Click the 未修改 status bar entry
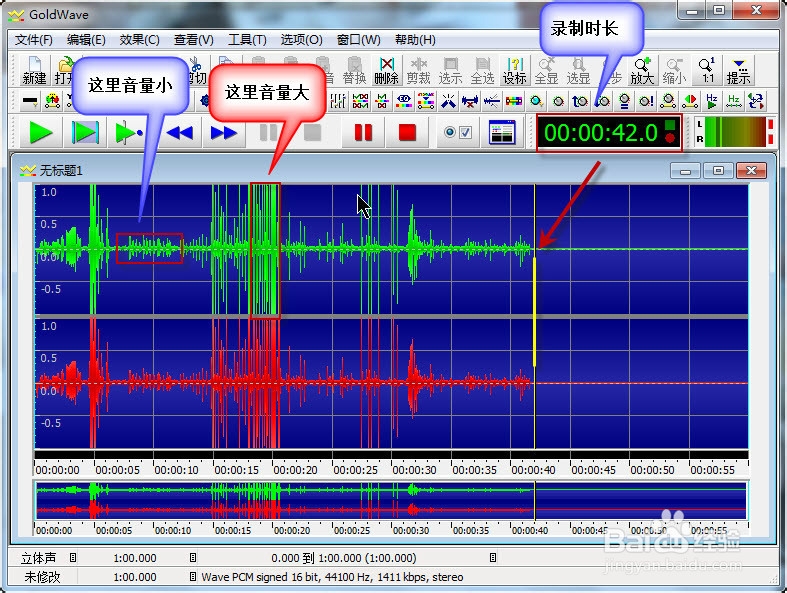 pyautogui.click(x=42, y=577)
